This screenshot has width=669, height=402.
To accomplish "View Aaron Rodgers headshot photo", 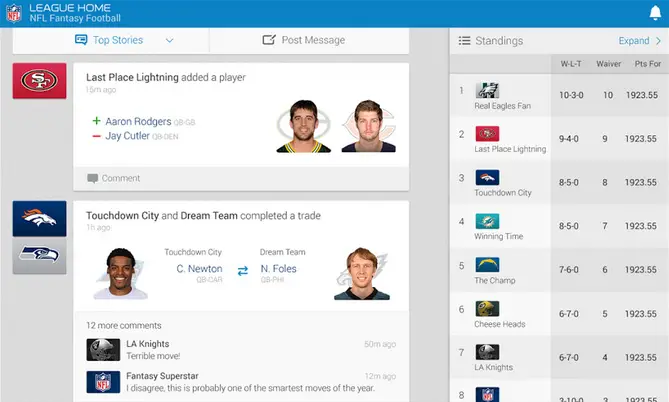I will pyautogui.click(x=303, y=126).
